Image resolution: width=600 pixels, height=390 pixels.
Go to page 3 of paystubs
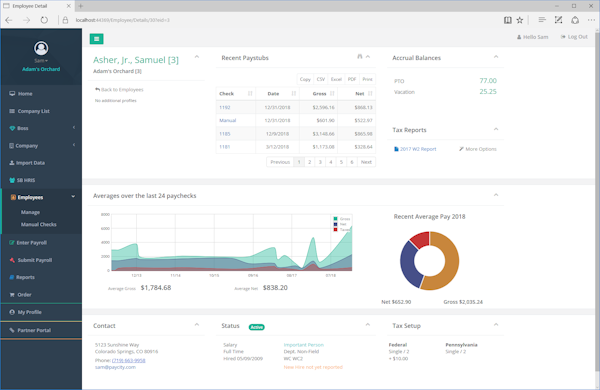[x=320, y=162]
